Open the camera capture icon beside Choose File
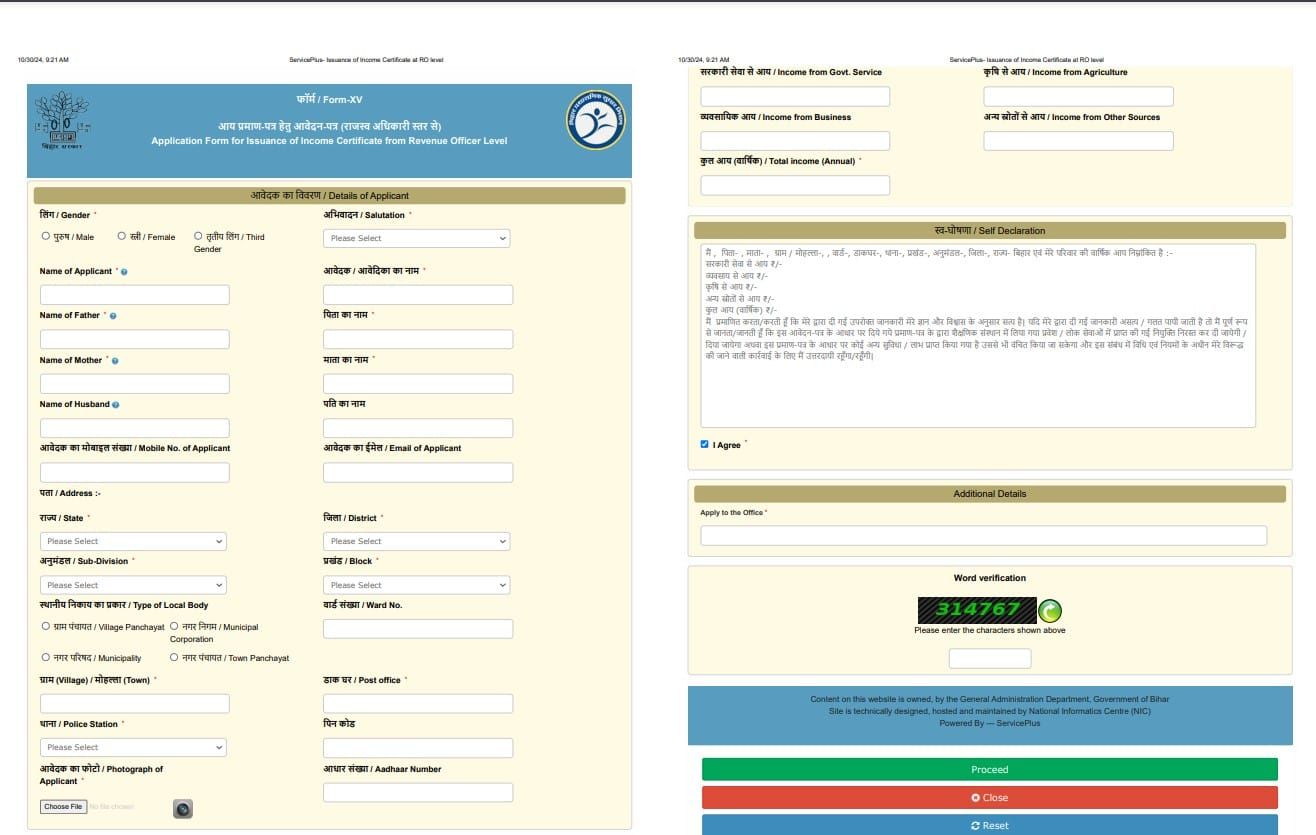 (x=183, y=808)
